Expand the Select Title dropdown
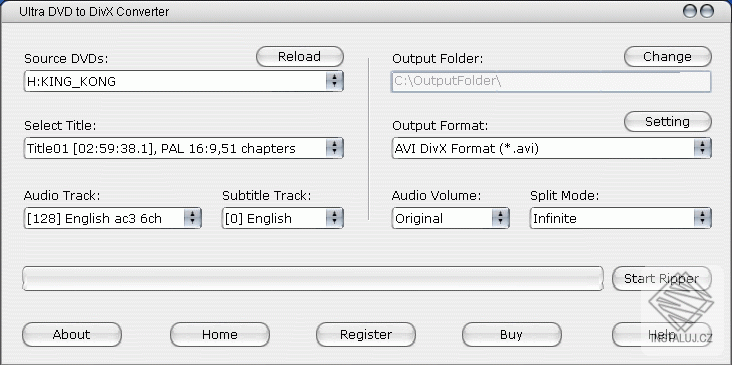This screenshot has width=732, height=365. coord(183,148)
